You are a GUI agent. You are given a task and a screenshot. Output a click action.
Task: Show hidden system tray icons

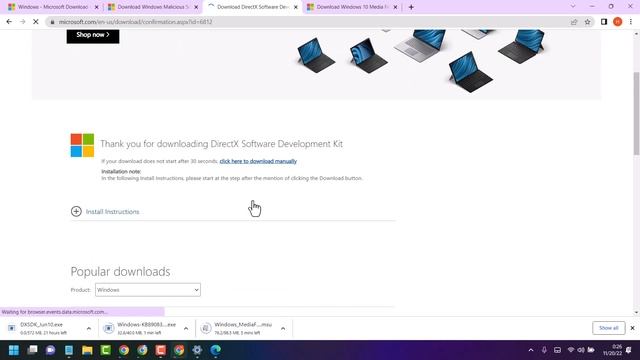pyautogui.click(x=531, y=350)
